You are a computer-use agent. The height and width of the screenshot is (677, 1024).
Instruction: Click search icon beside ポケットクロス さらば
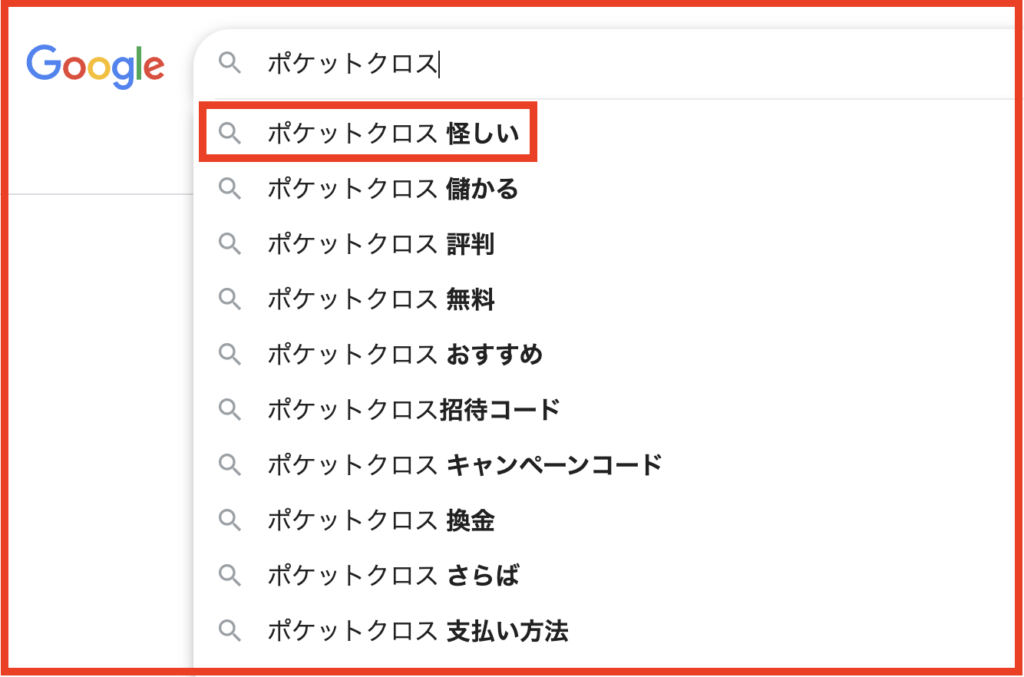[230, 575]
